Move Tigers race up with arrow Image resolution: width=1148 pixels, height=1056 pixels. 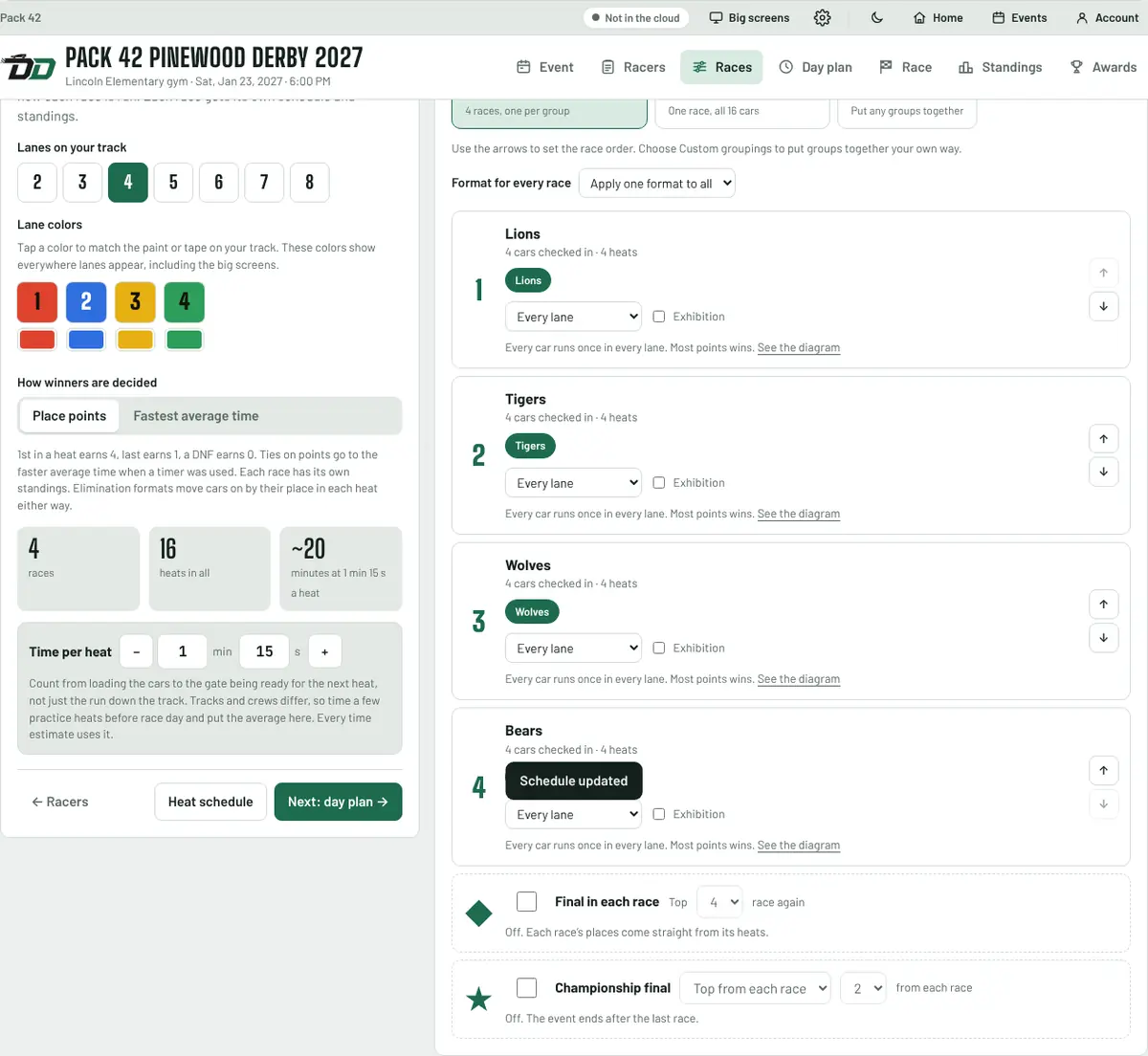[1103, 438]
